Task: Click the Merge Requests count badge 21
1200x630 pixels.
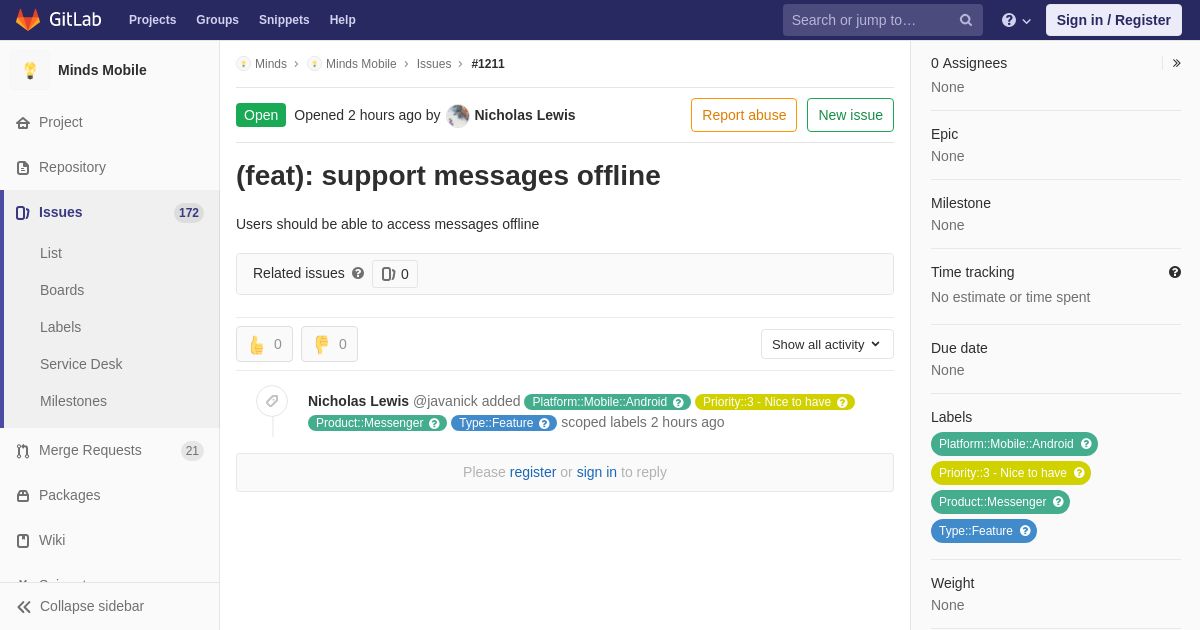Action: 192,451
